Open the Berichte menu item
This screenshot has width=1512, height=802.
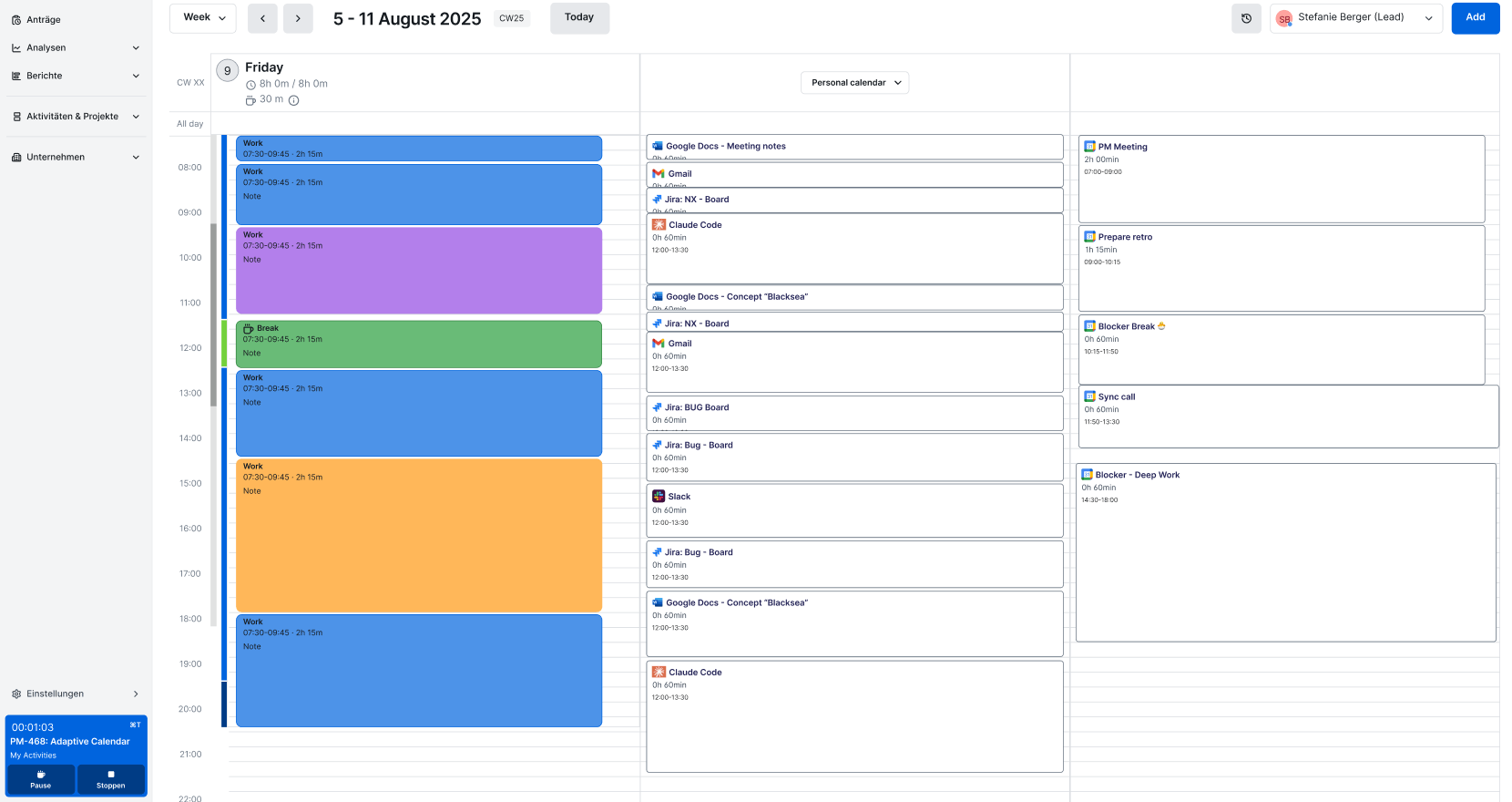click(x=76, y=77)
